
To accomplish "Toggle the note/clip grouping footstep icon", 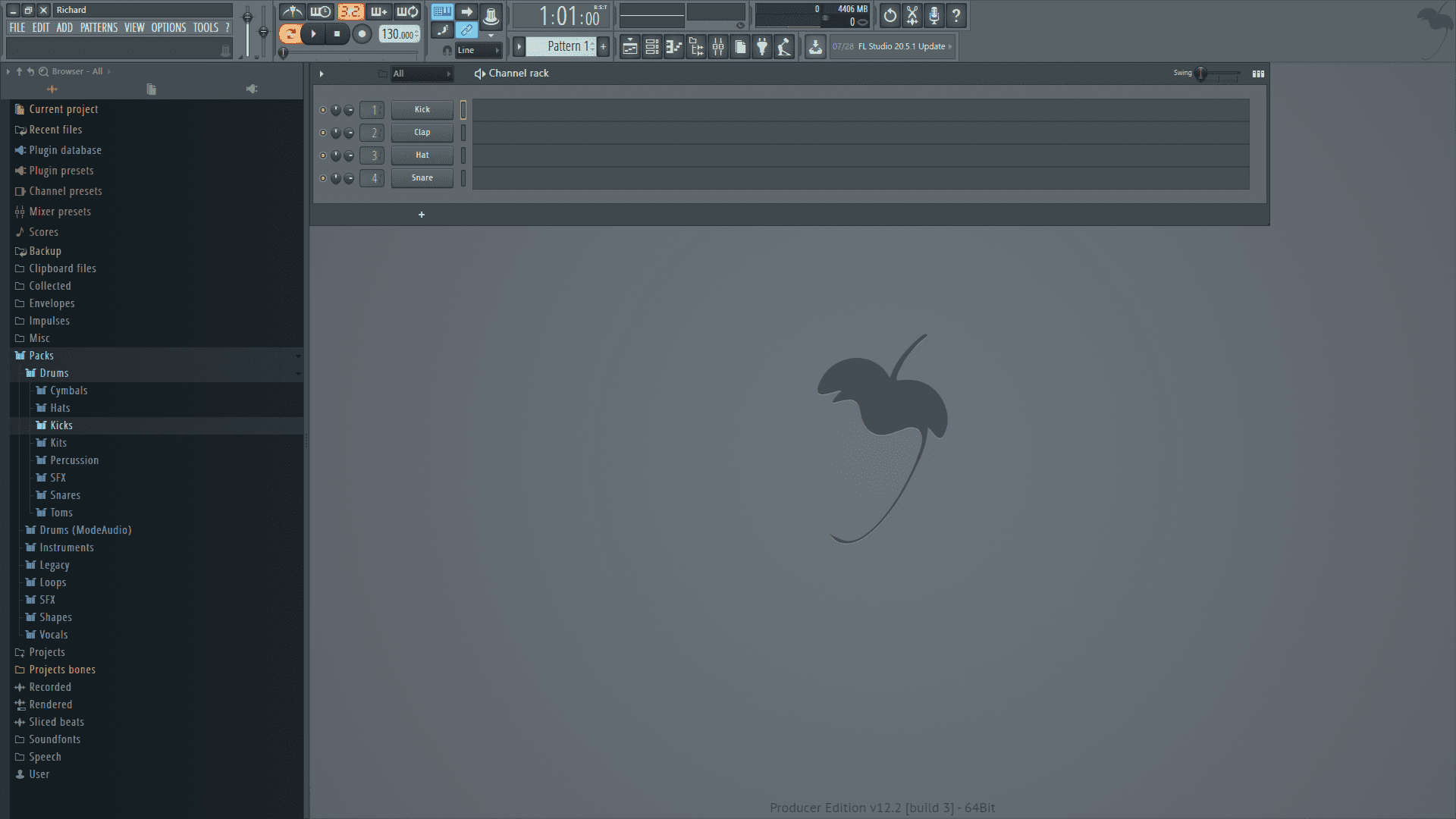I will [442, 30].
